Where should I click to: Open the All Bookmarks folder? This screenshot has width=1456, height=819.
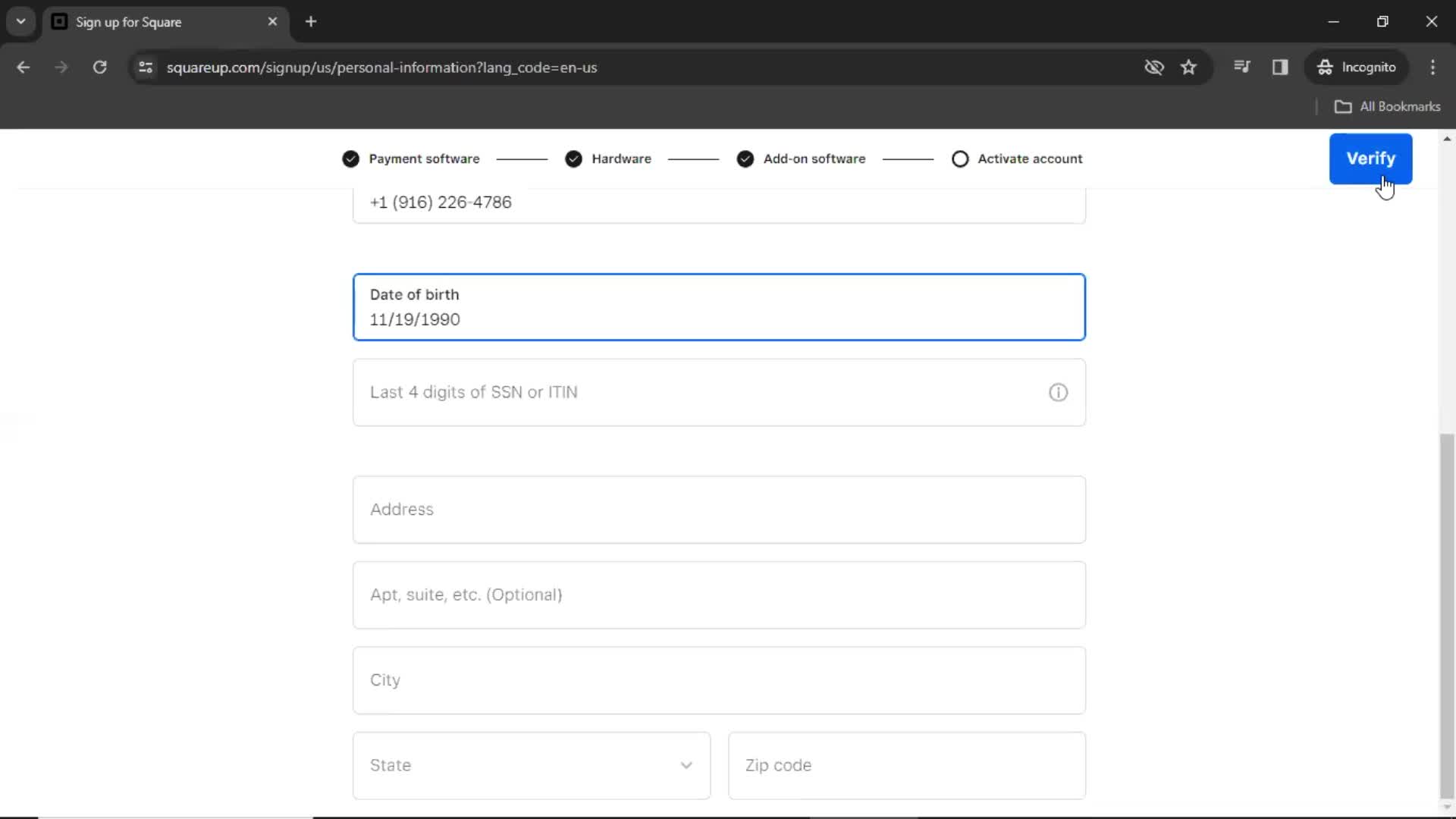[x=1387, y=107]
